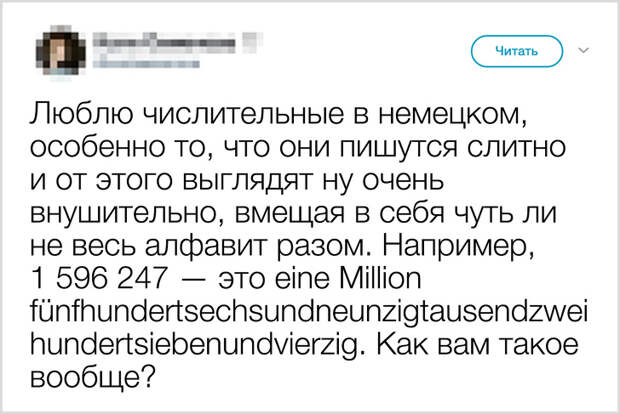The height and width of the screenshot is (414, 620).
Task: Click the Читать follow button
Action: point(517,51)
